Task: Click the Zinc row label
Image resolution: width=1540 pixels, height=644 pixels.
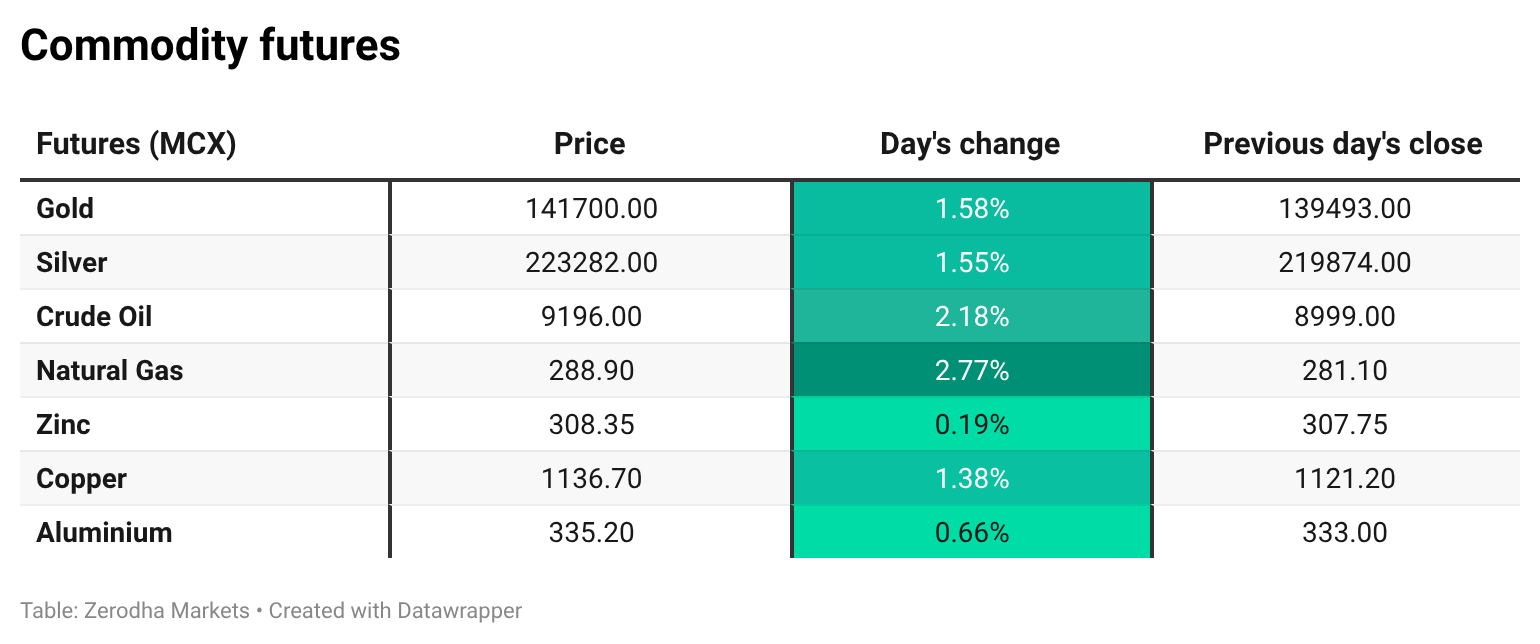Action: [63, 425]
